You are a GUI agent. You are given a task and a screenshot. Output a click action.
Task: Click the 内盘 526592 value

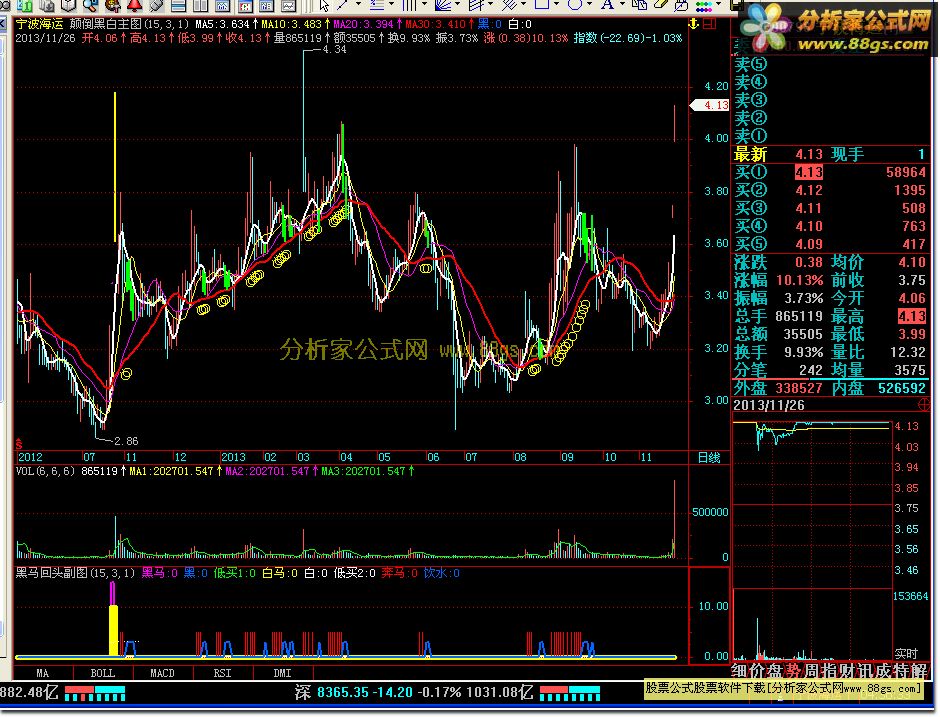[x=902, y=388]
